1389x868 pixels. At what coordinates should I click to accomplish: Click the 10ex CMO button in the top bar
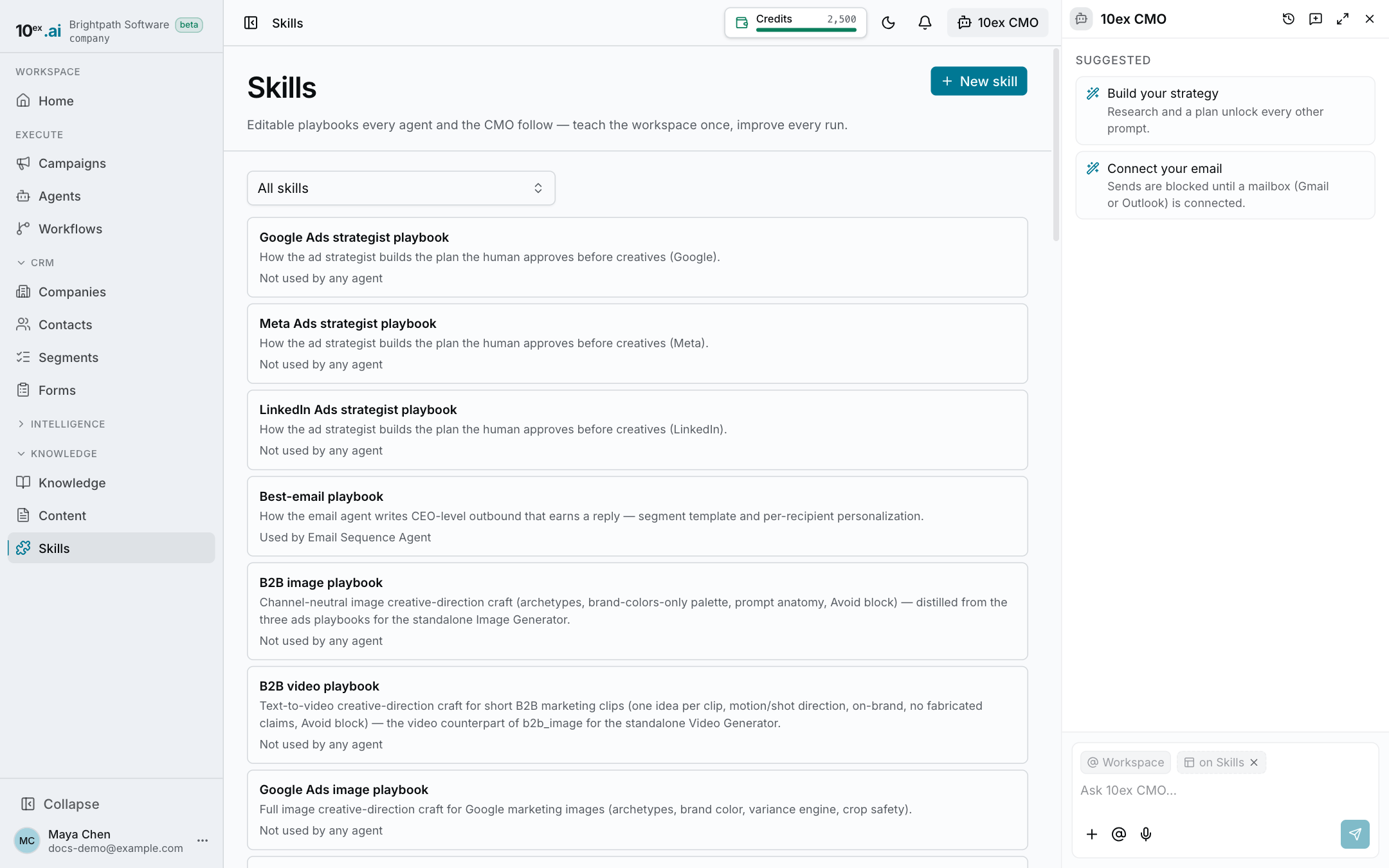tap(997, 23)
